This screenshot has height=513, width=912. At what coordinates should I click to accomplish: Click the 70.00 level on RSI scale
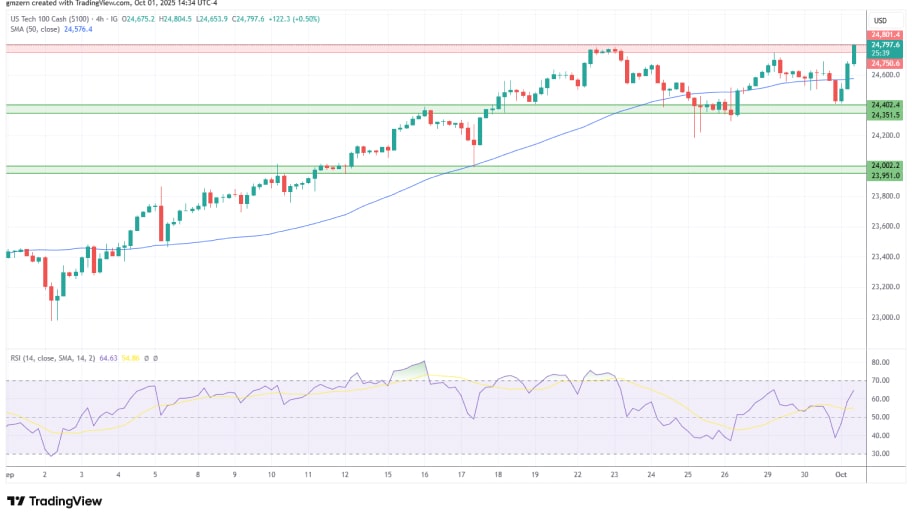[x=880, y=381]
